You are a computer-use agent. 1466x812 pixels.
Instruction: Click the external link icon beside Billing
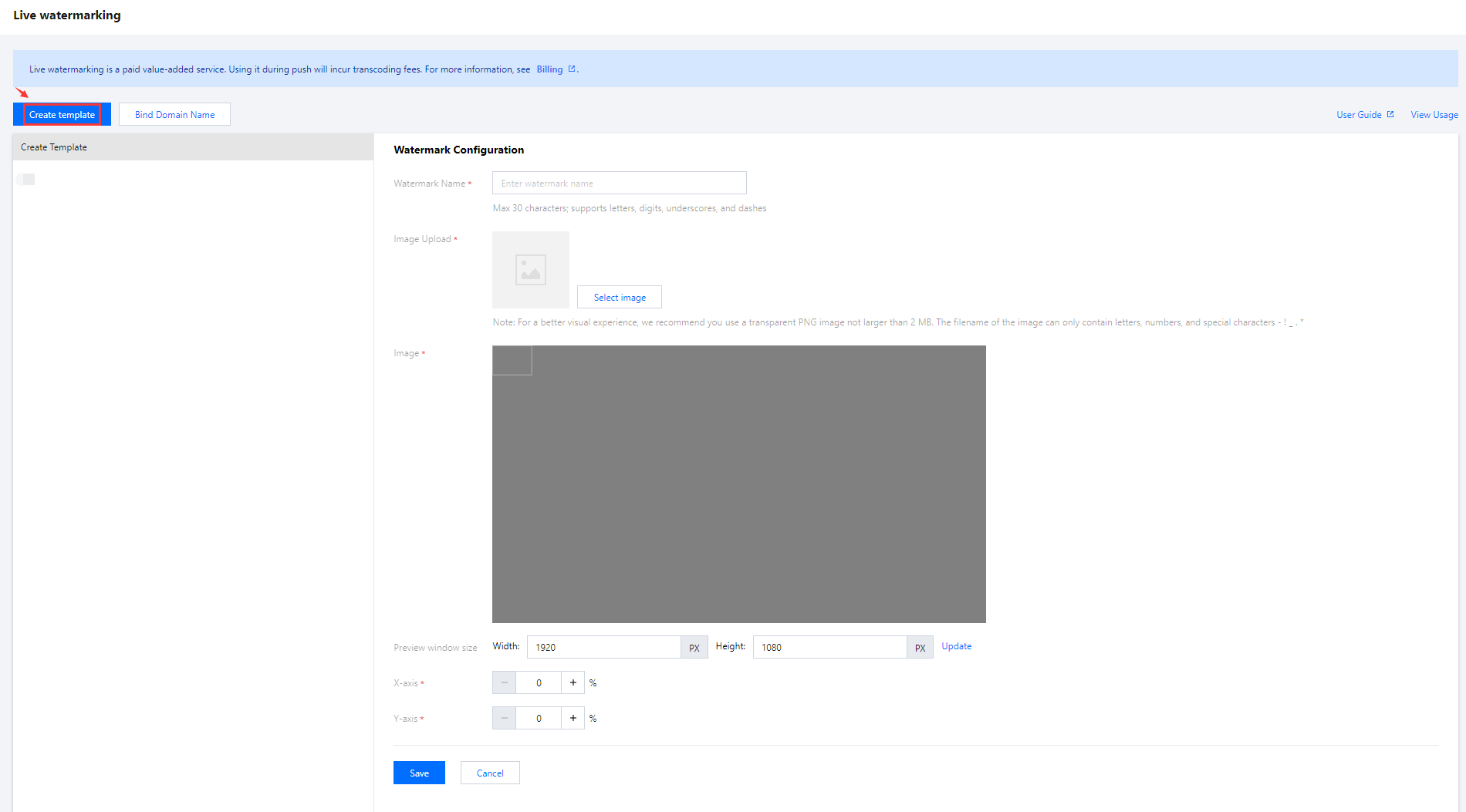coord(572,69)
